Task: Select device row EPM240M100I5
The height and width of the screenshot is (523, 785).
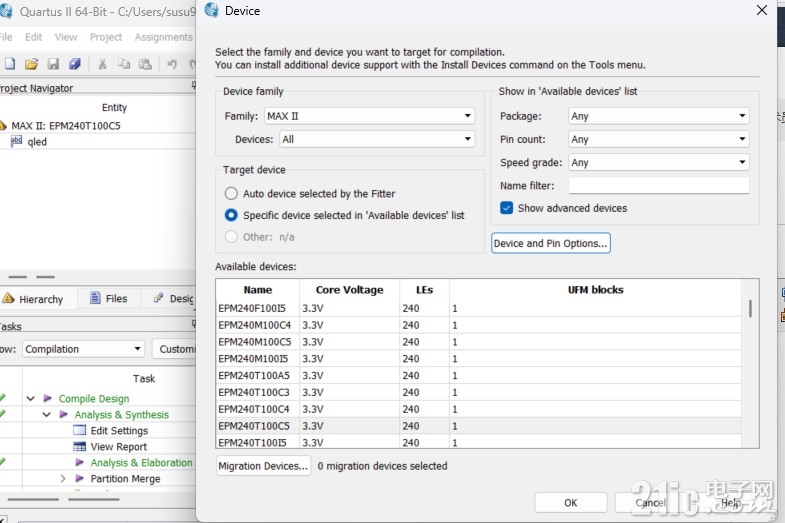Action: click(x=479, y=359)
